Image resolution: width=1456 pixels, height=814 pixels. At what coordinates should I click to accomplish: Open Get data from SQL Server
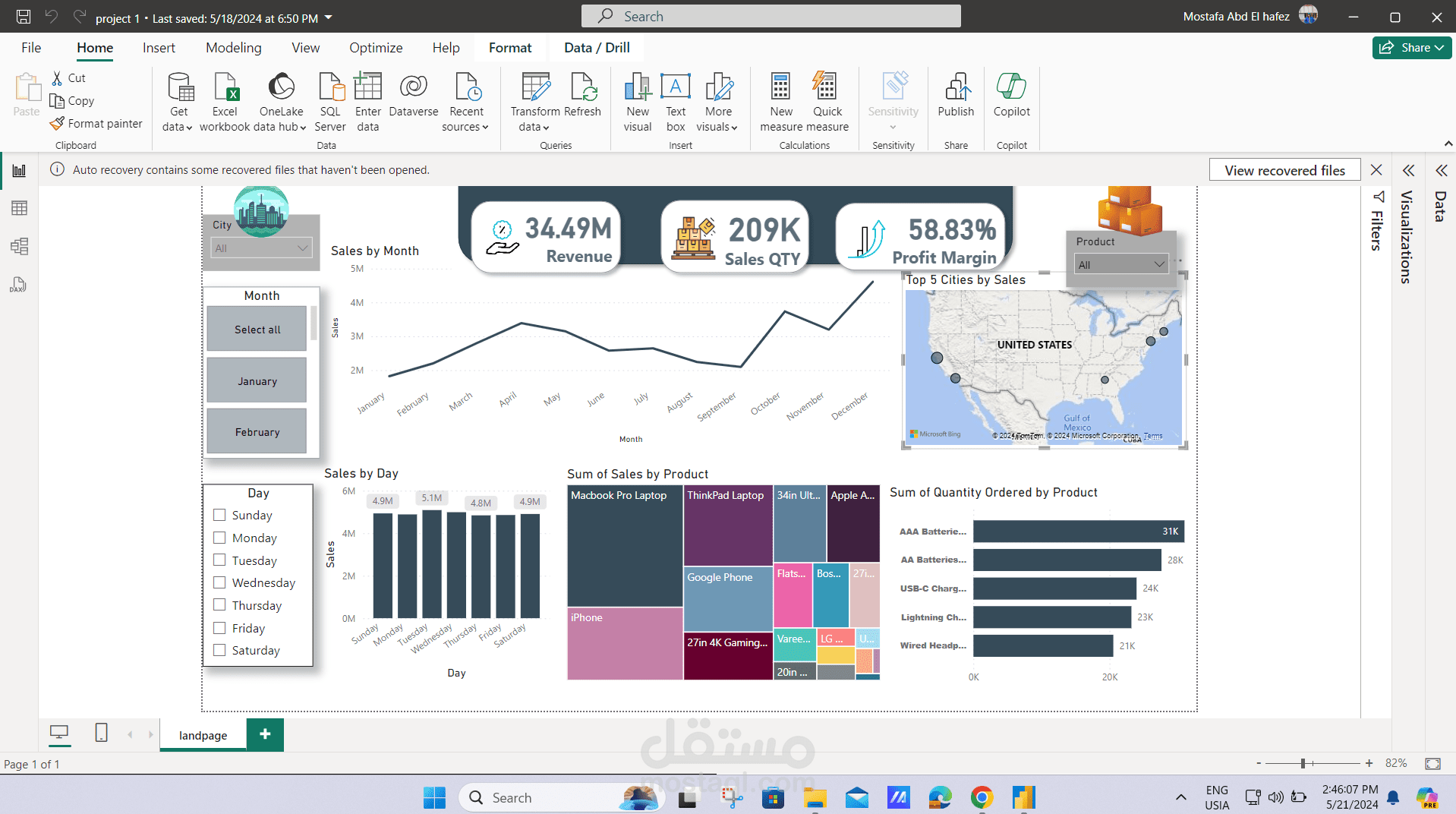point(330,101)
